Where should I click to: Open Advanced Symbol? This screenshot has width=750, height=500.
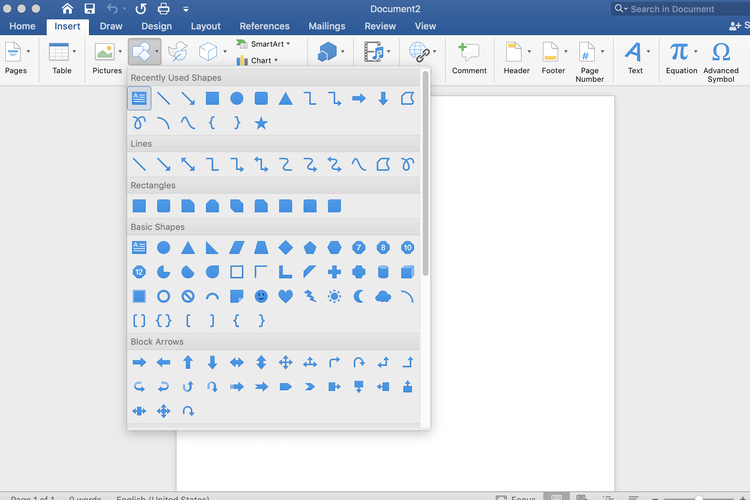721,61
